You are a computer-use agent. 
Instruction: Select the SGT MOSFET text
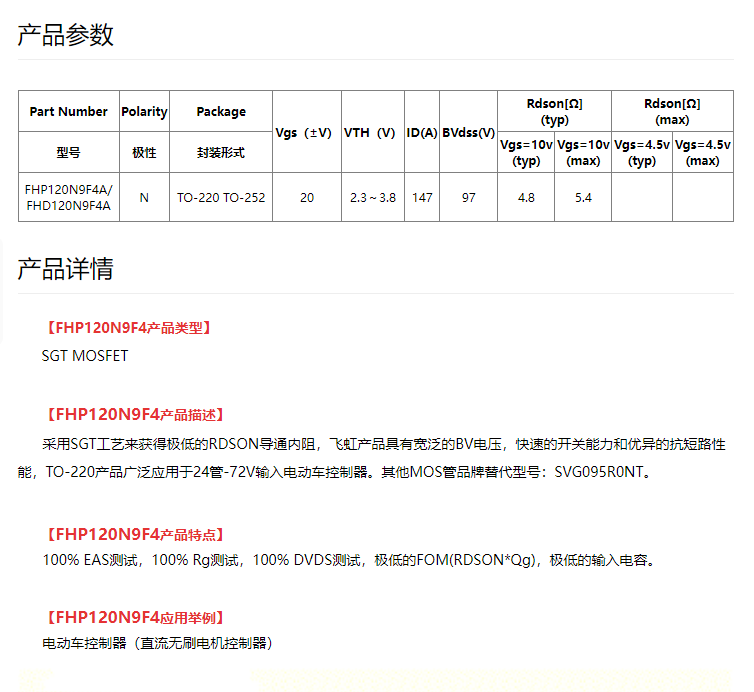pos(85,356)
